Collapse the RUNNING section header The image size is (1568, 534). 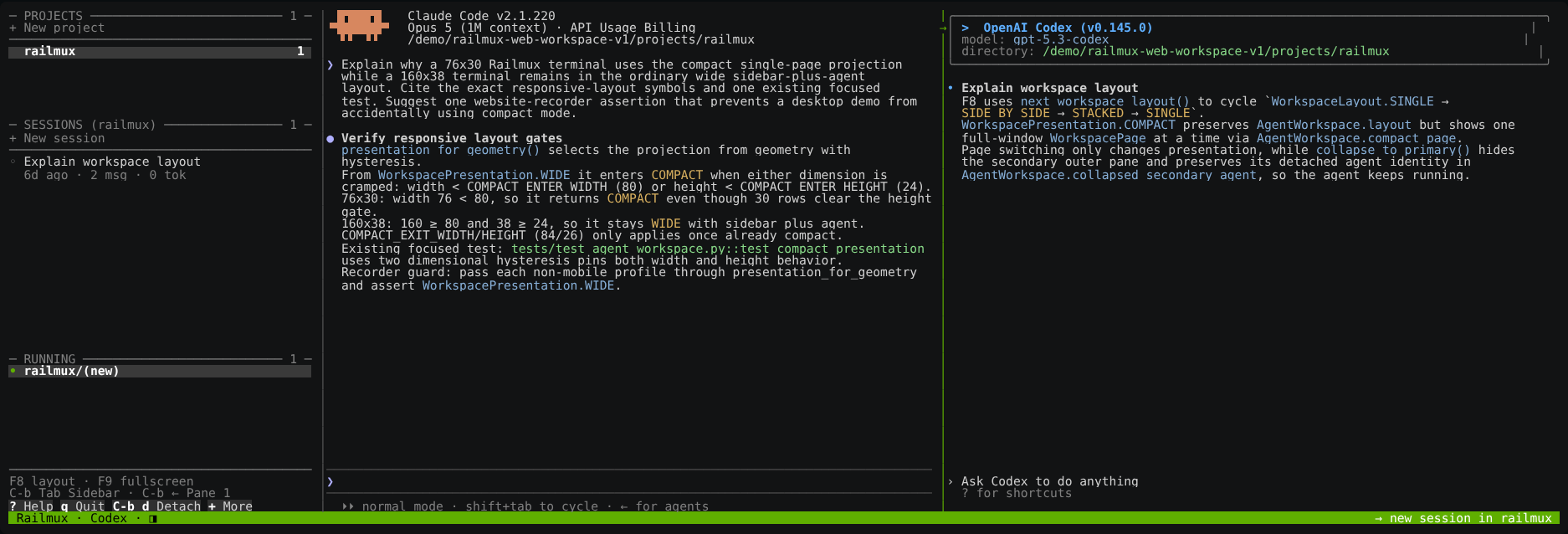point(160,359)
